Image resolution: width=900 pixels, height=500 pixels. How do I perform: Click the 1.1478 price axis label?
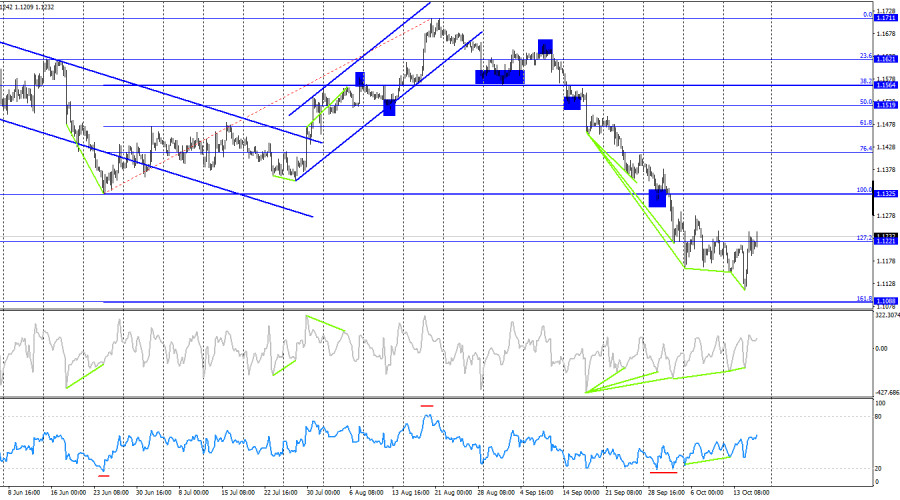886,125
